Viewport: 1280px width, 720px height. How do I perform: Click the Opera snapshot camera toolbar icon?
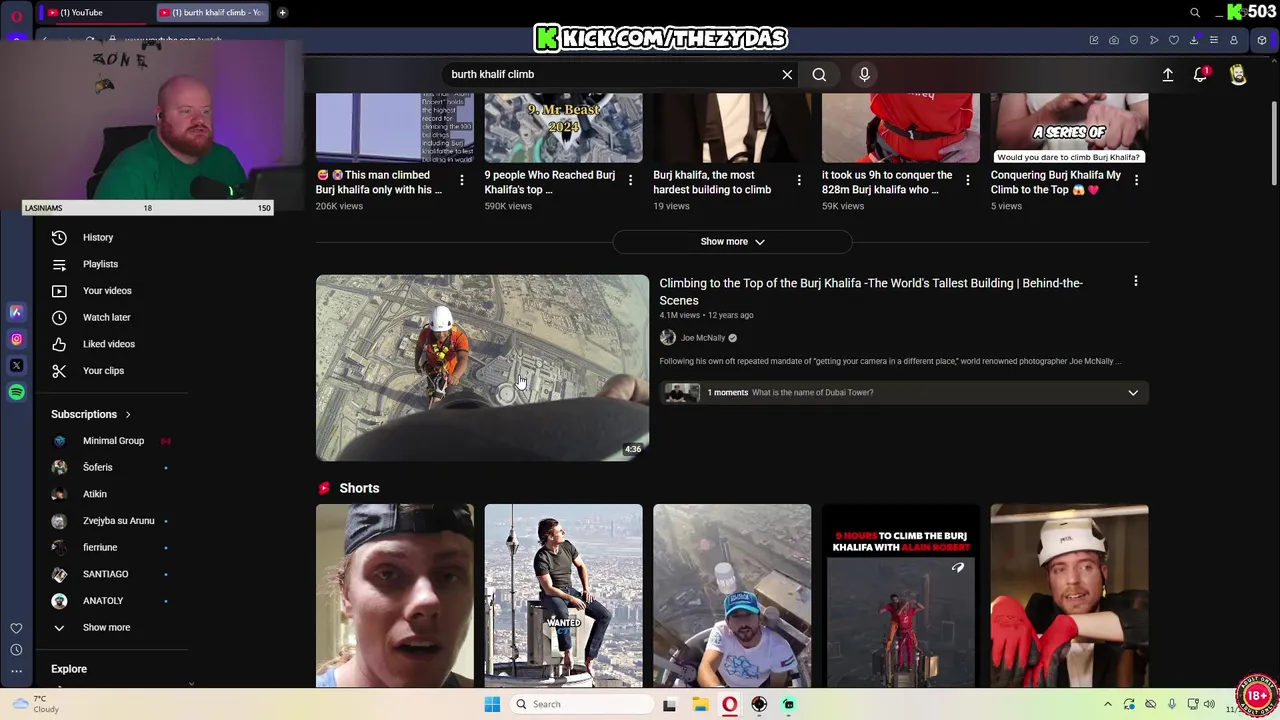(x=1114, y=40)
